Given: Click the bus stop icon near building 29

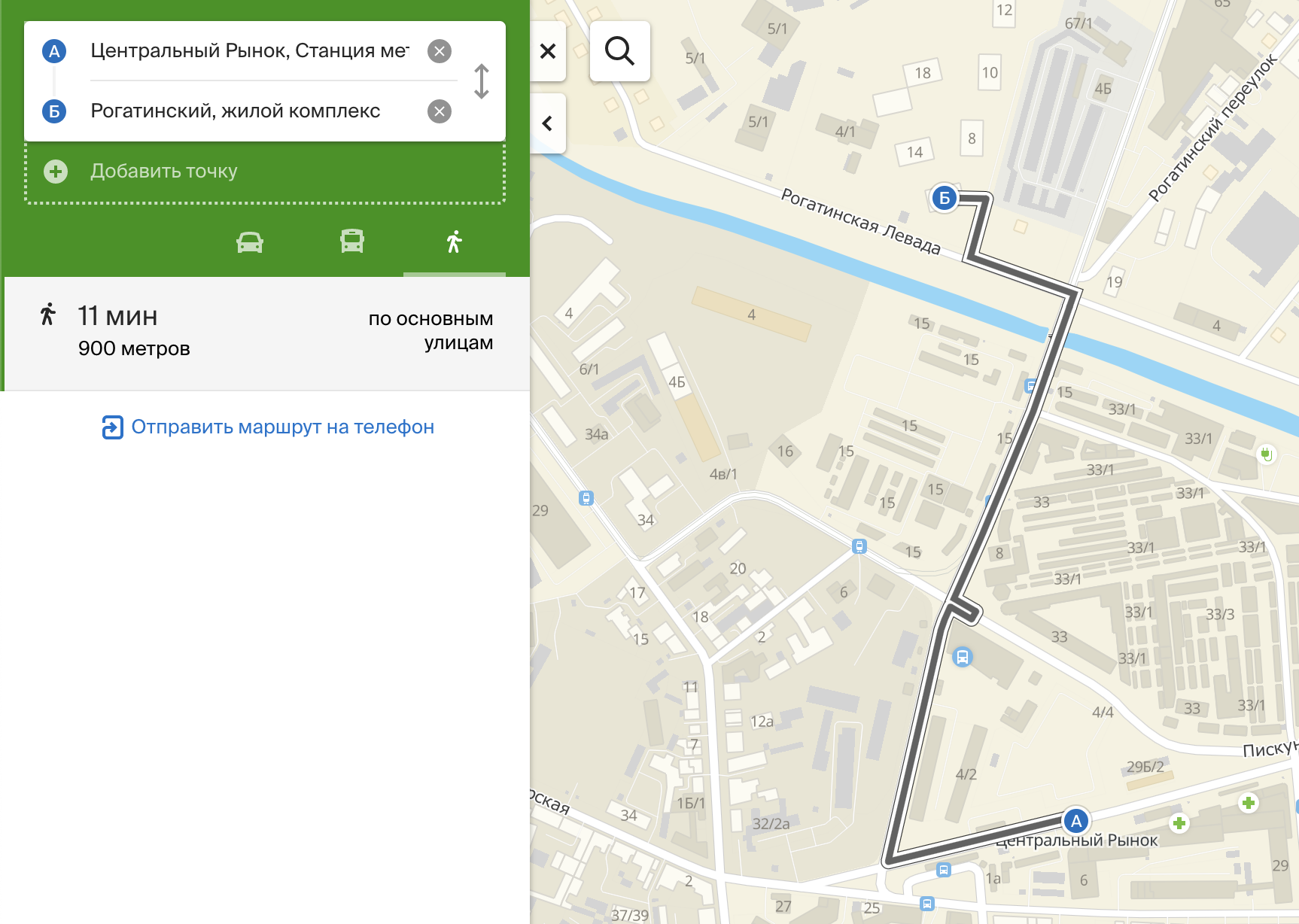Looking at the screenshot, I should click(x=586, y=498).
